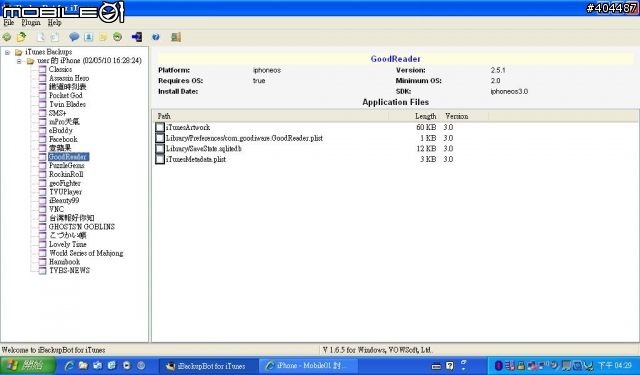Sort by the Version column header
Screen dimensions: 640x375
464,116
